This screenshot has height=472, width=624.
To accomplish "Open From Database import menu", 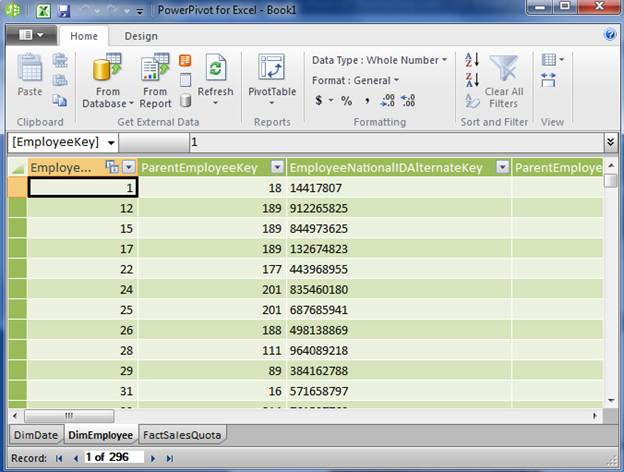I will click(107, 81).
